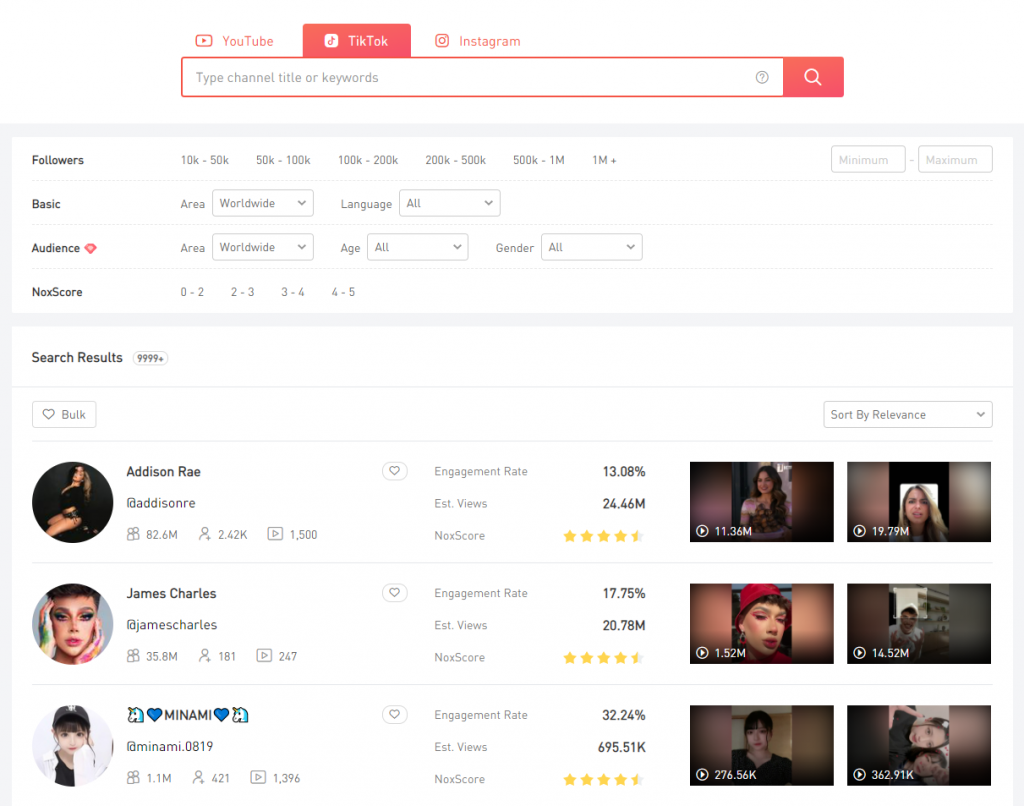The width and height of the screenshot is (1024, 806).
Task: Select the 100k - 200k followers filter
Action: (x=368, y=160)
